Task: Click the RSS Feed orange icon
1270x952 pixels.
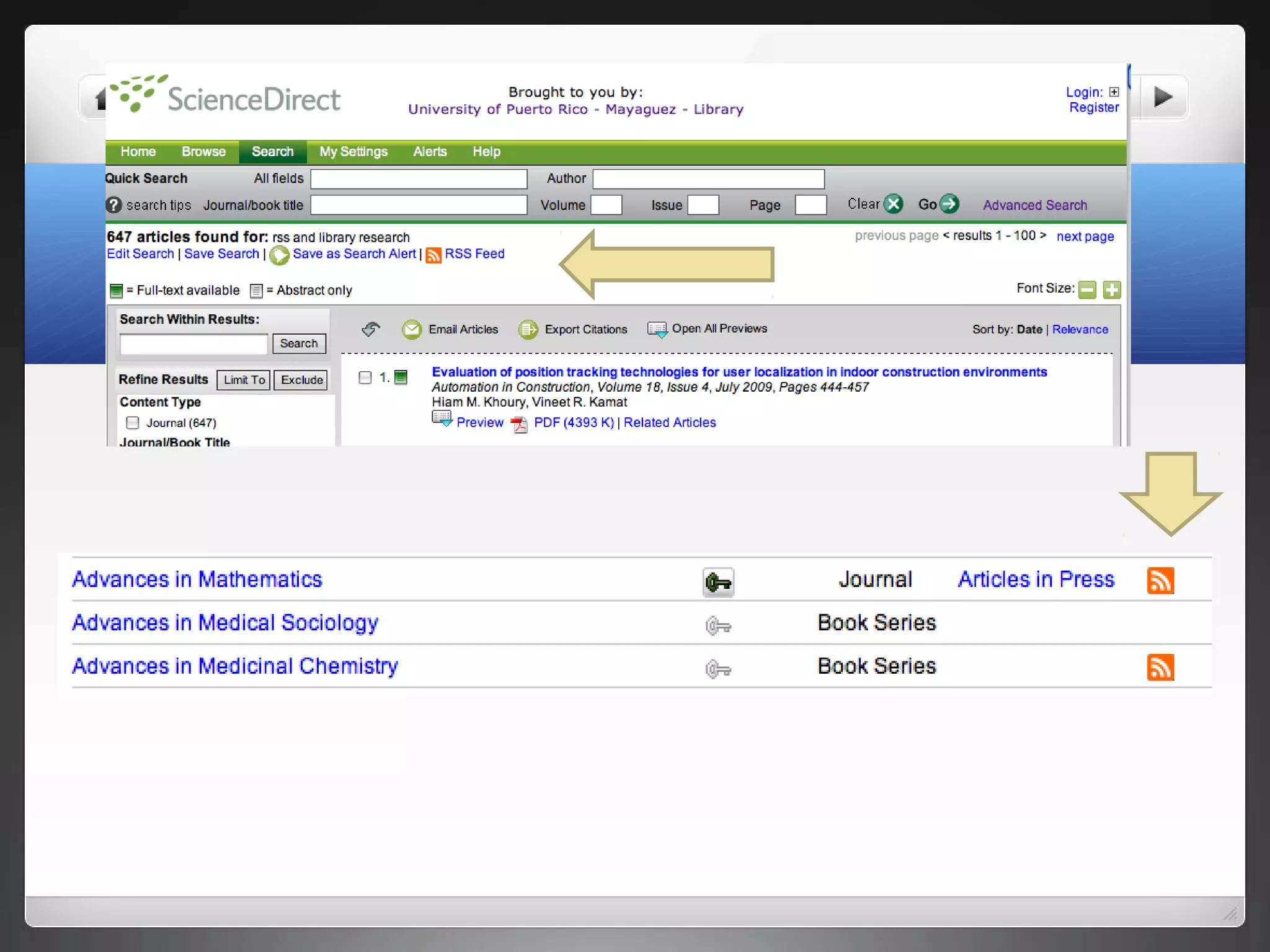Action: tap(433, 255)
